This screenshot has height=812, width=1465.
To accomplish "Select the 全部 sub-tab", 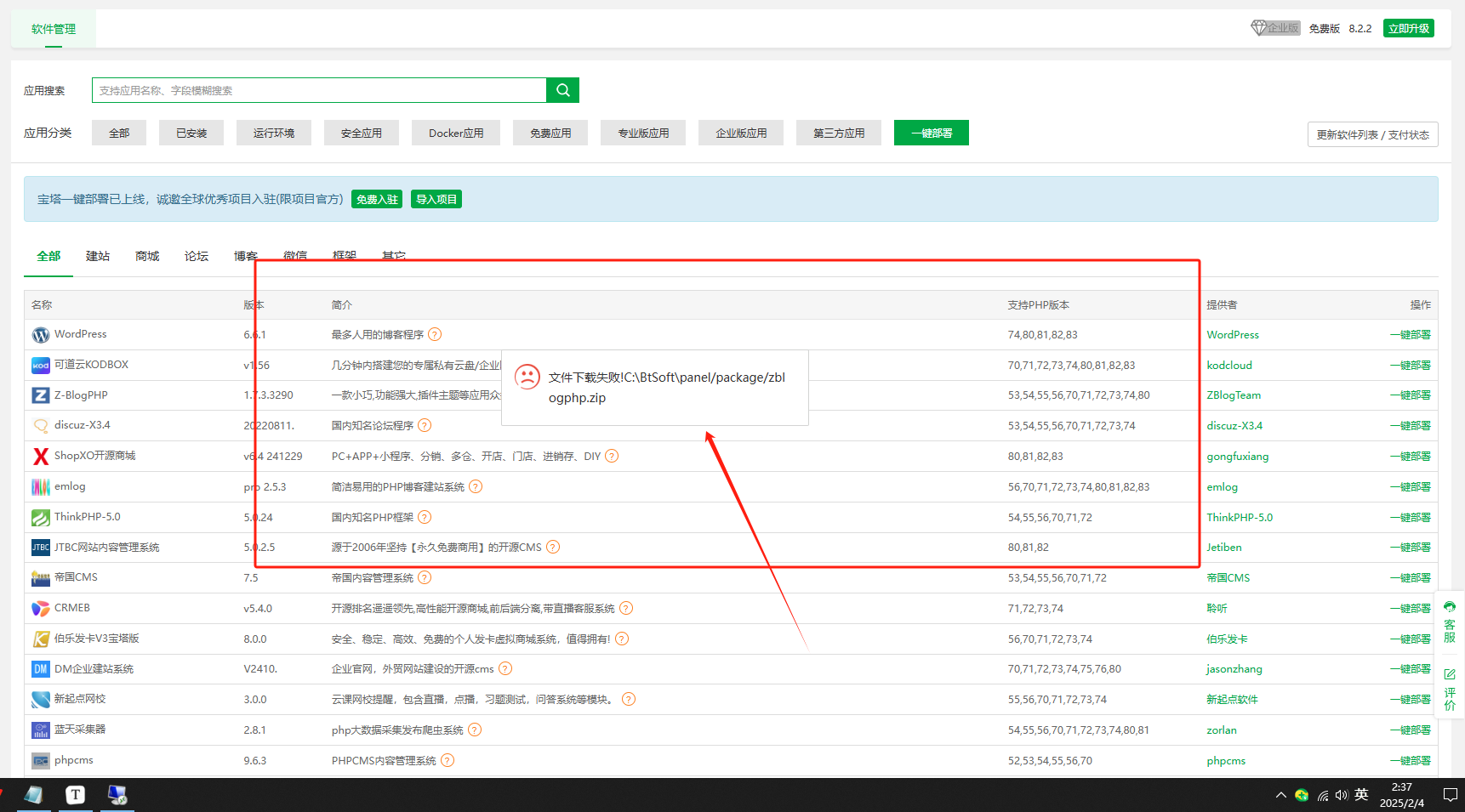I will point(48,256).
